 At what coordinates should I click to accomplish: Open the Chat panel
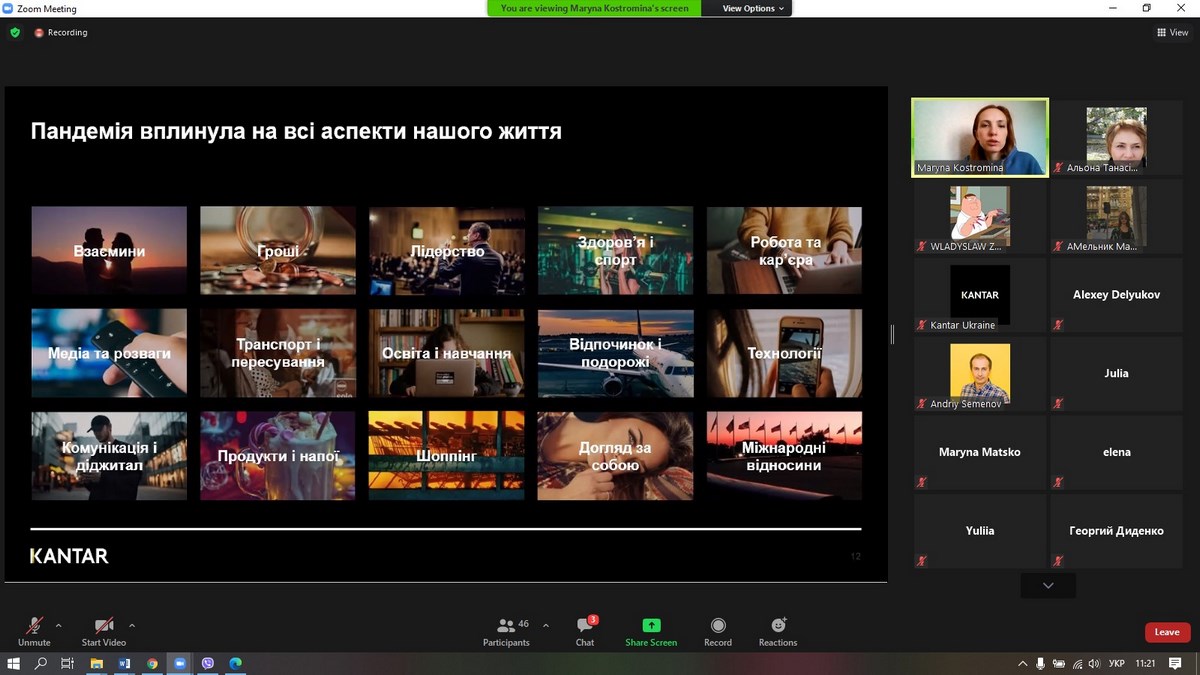coord(585,626)
